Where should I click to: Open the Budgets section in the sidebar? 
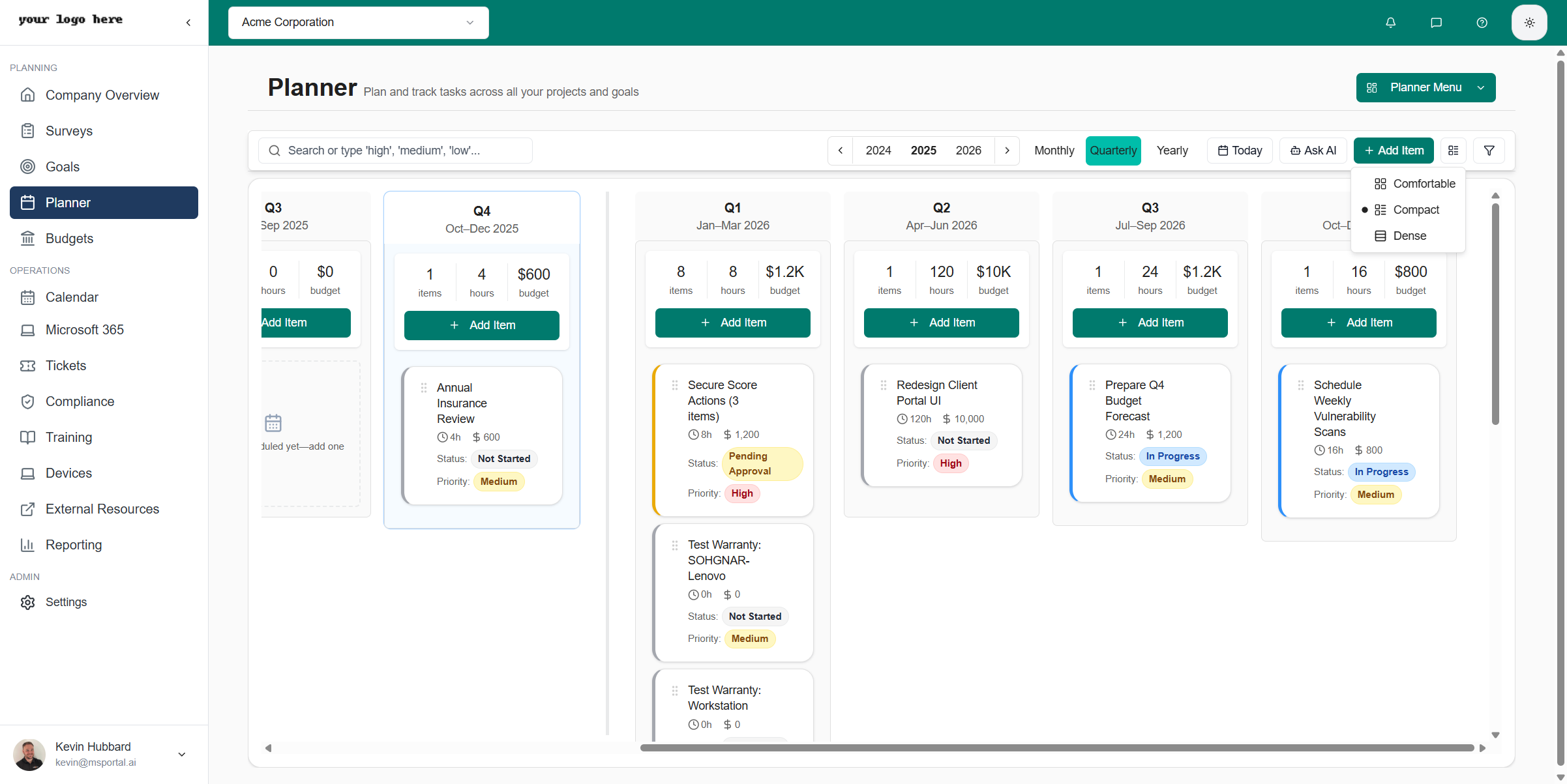tap(70, 238)
